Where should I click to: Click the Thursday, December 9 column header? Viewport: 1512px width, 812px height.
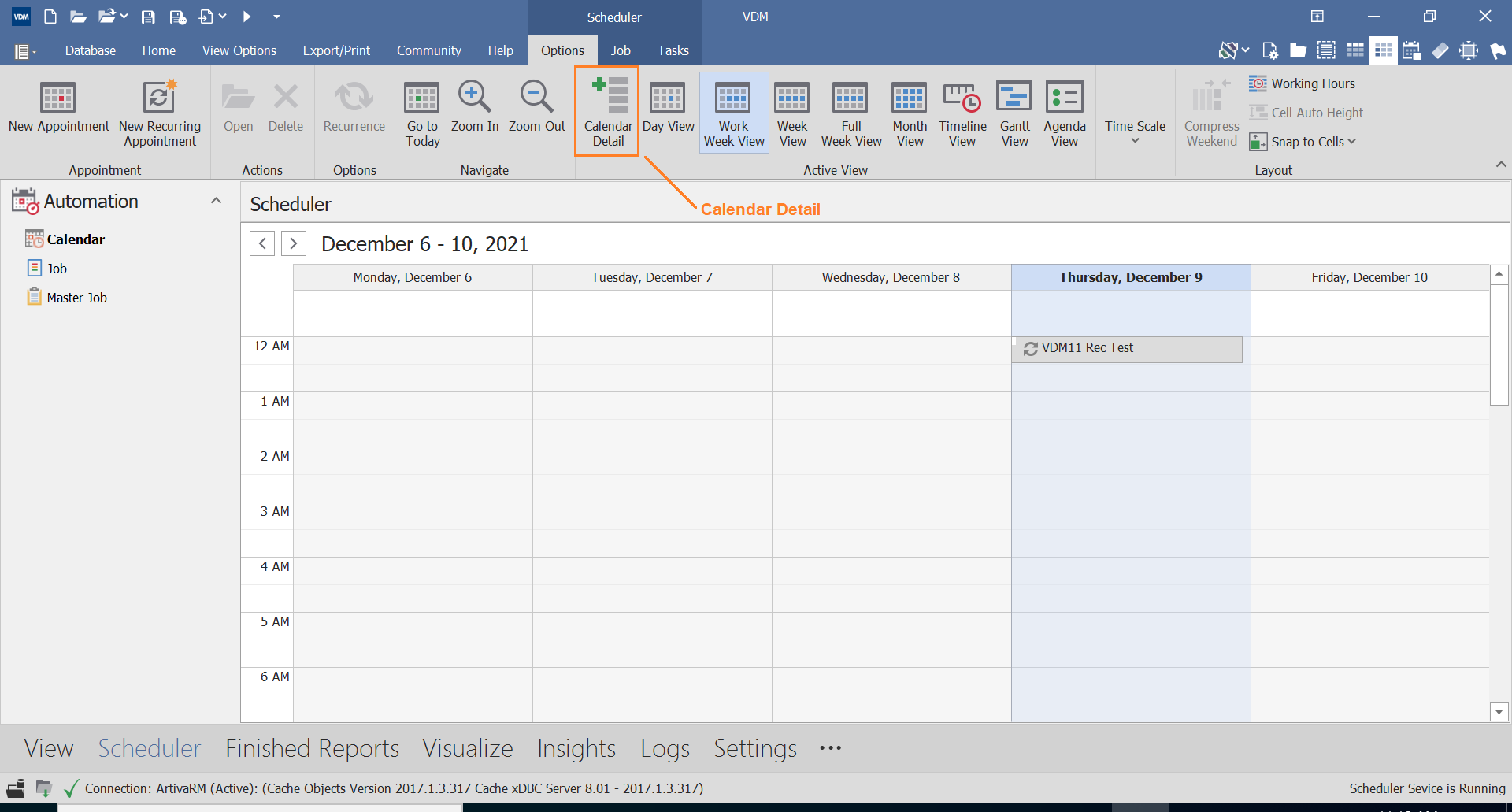pyautogui.click(x=1131, y=277)
